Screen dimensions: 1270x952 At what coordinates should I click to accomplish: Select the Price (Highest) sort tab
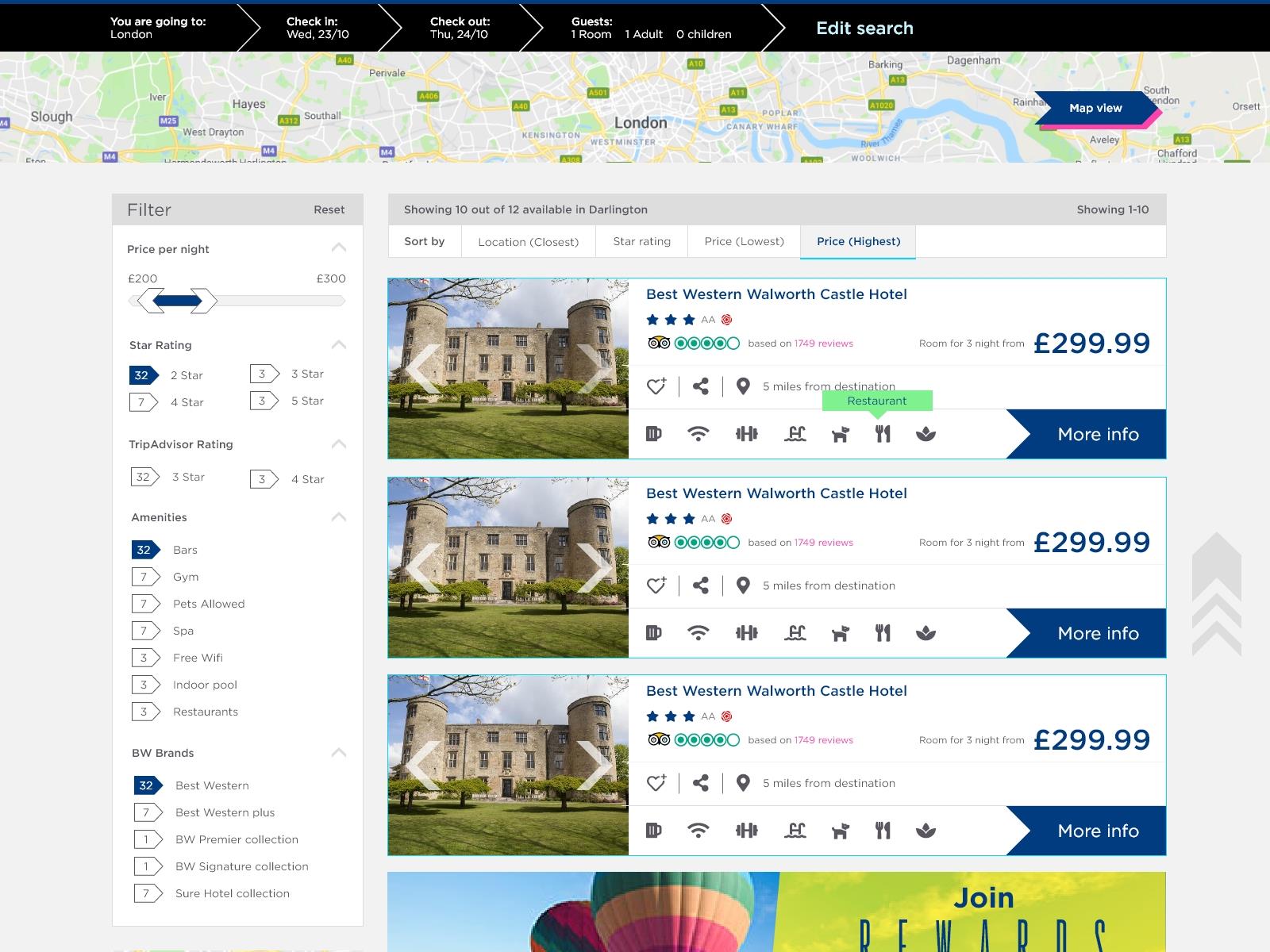[x=858, y=241]
